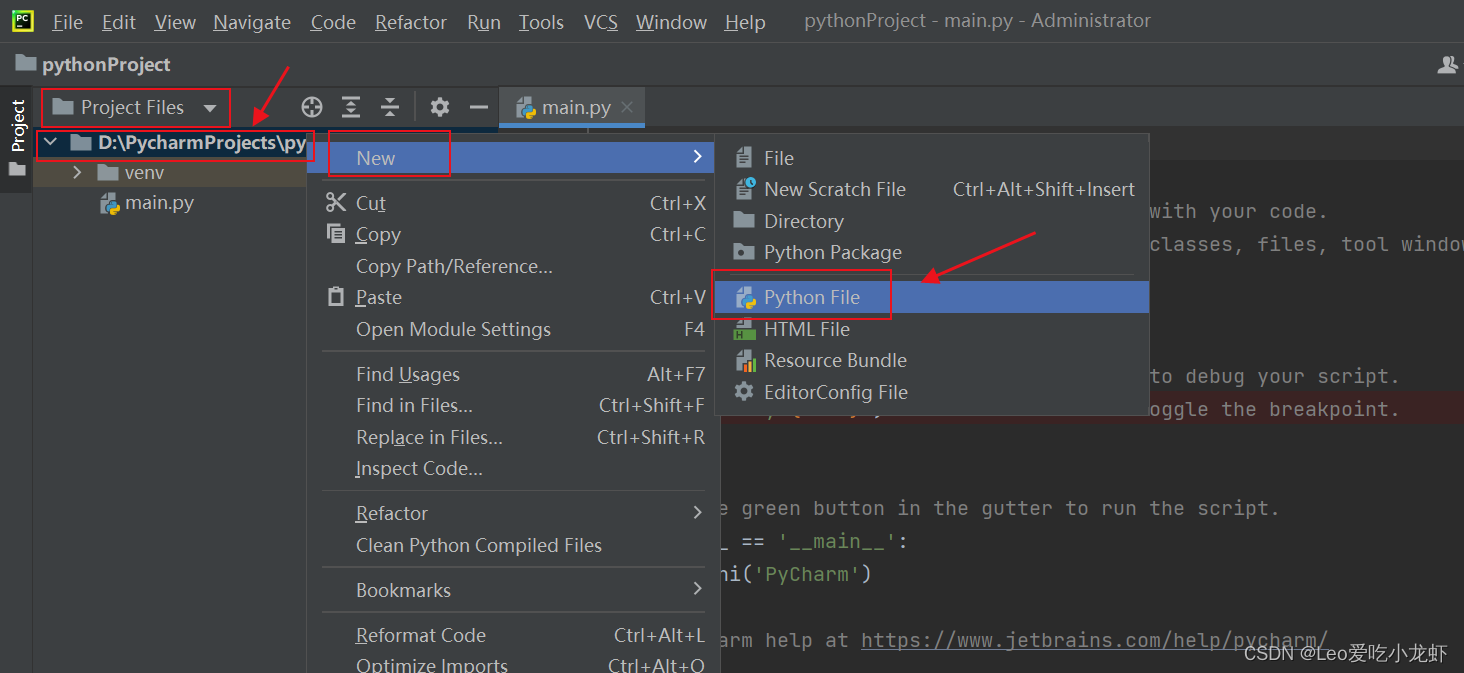Choose Open Module Settings

453,329
